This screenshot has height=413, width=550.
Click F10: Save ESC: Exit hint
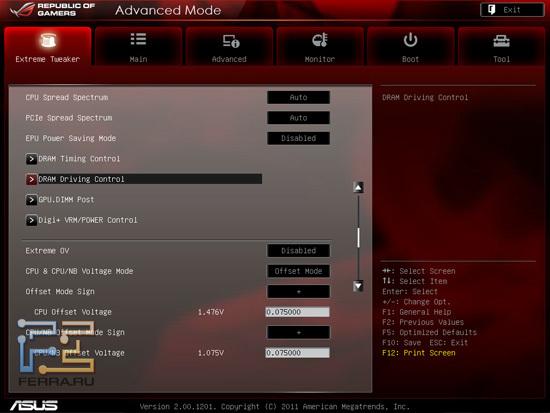click(425, 342)
